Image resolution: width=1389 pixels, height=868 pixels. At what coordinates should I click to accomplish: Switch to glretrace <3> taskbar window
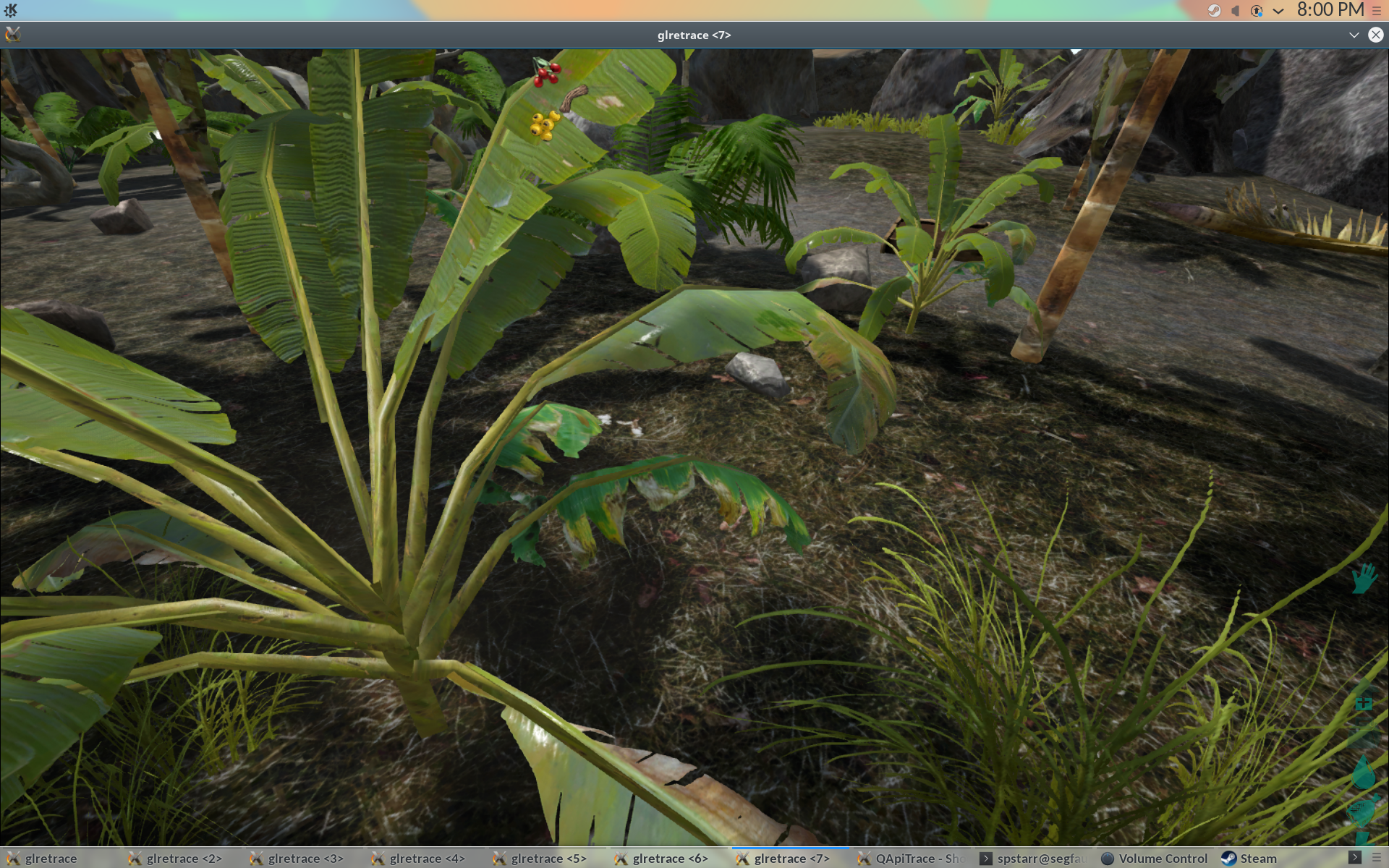click(304, 859)
